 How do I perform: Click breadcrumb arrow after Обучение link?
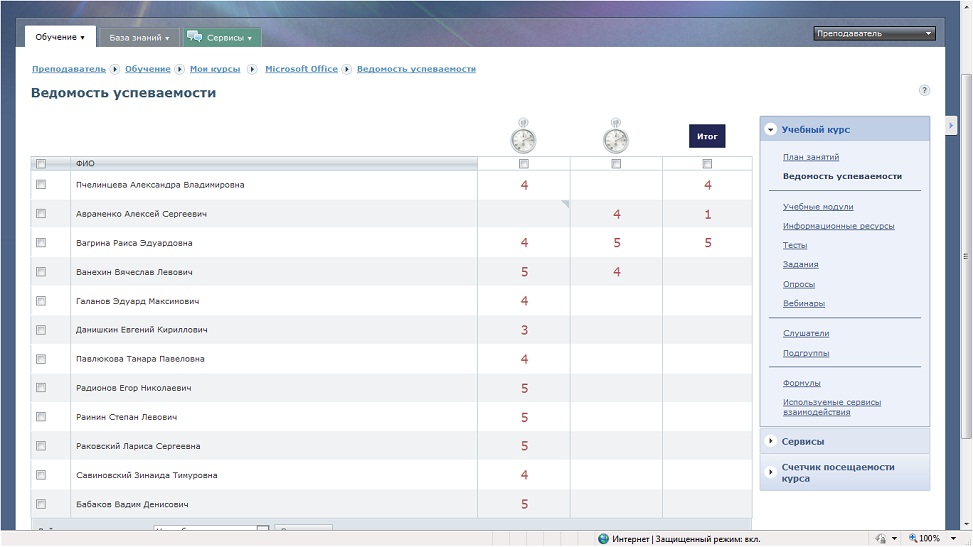tap(179, 70)
